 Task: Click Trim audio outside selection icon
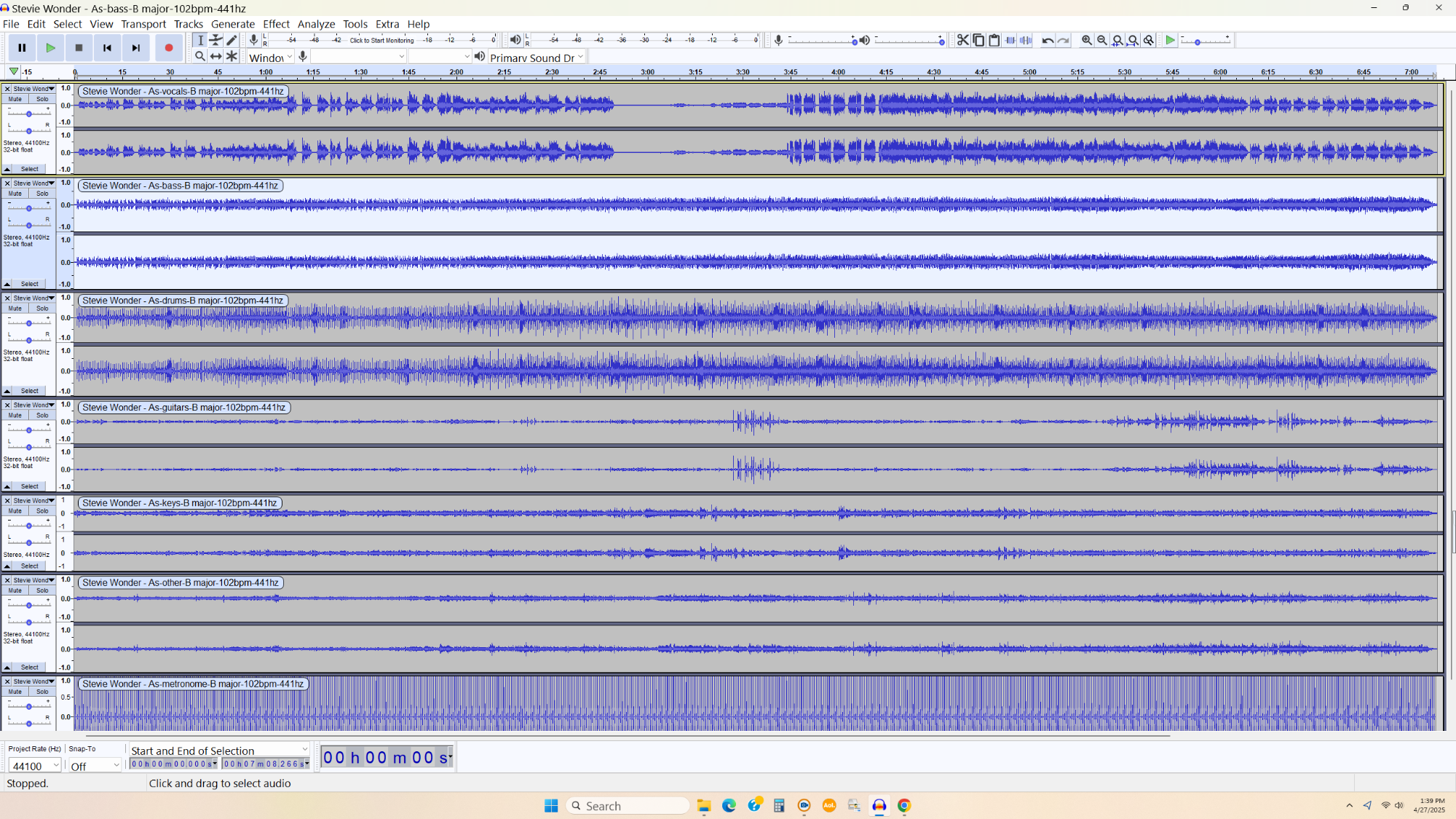point(1010,40)
